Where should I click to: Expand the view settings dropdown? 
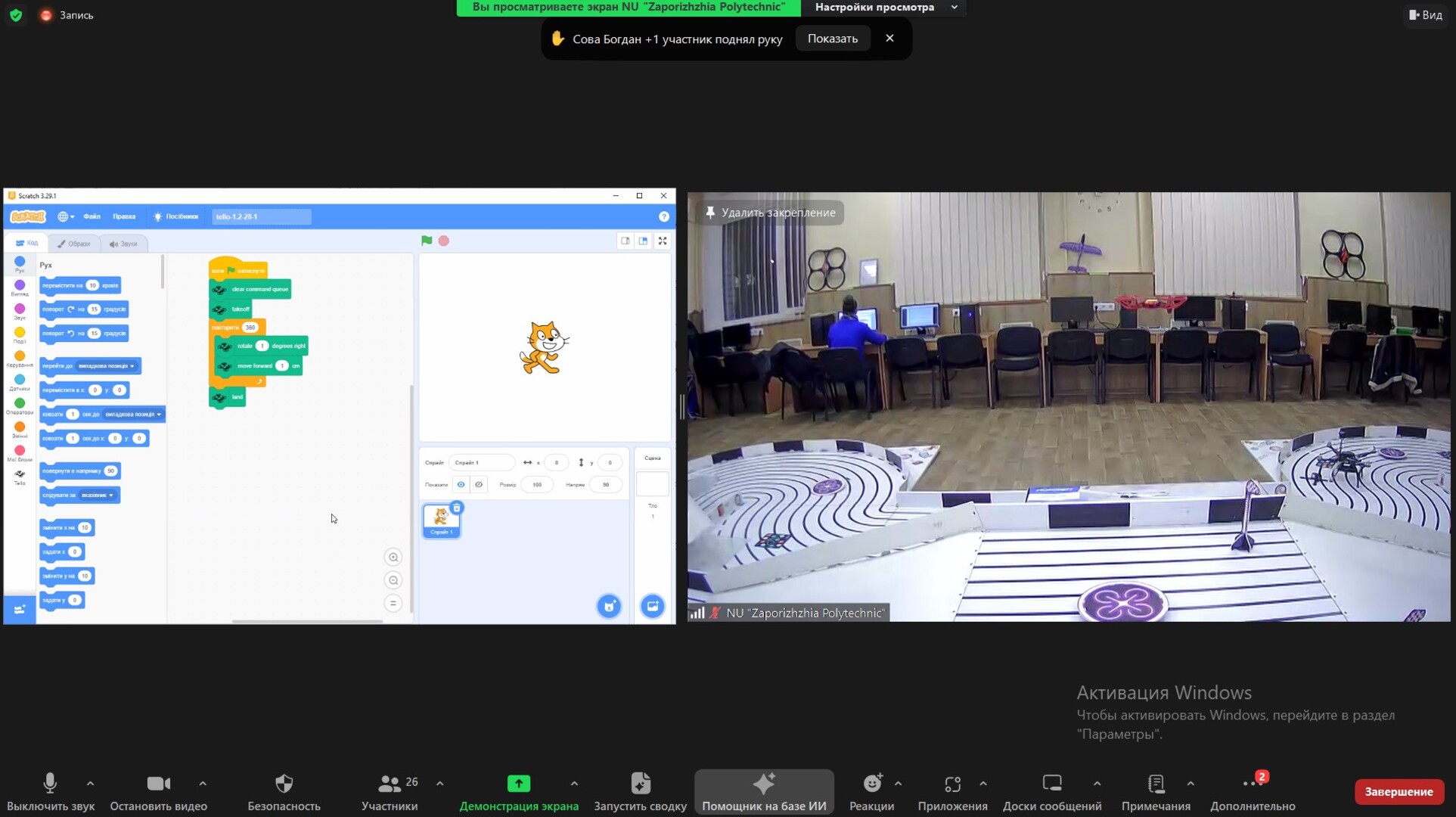tap(955, 8)
